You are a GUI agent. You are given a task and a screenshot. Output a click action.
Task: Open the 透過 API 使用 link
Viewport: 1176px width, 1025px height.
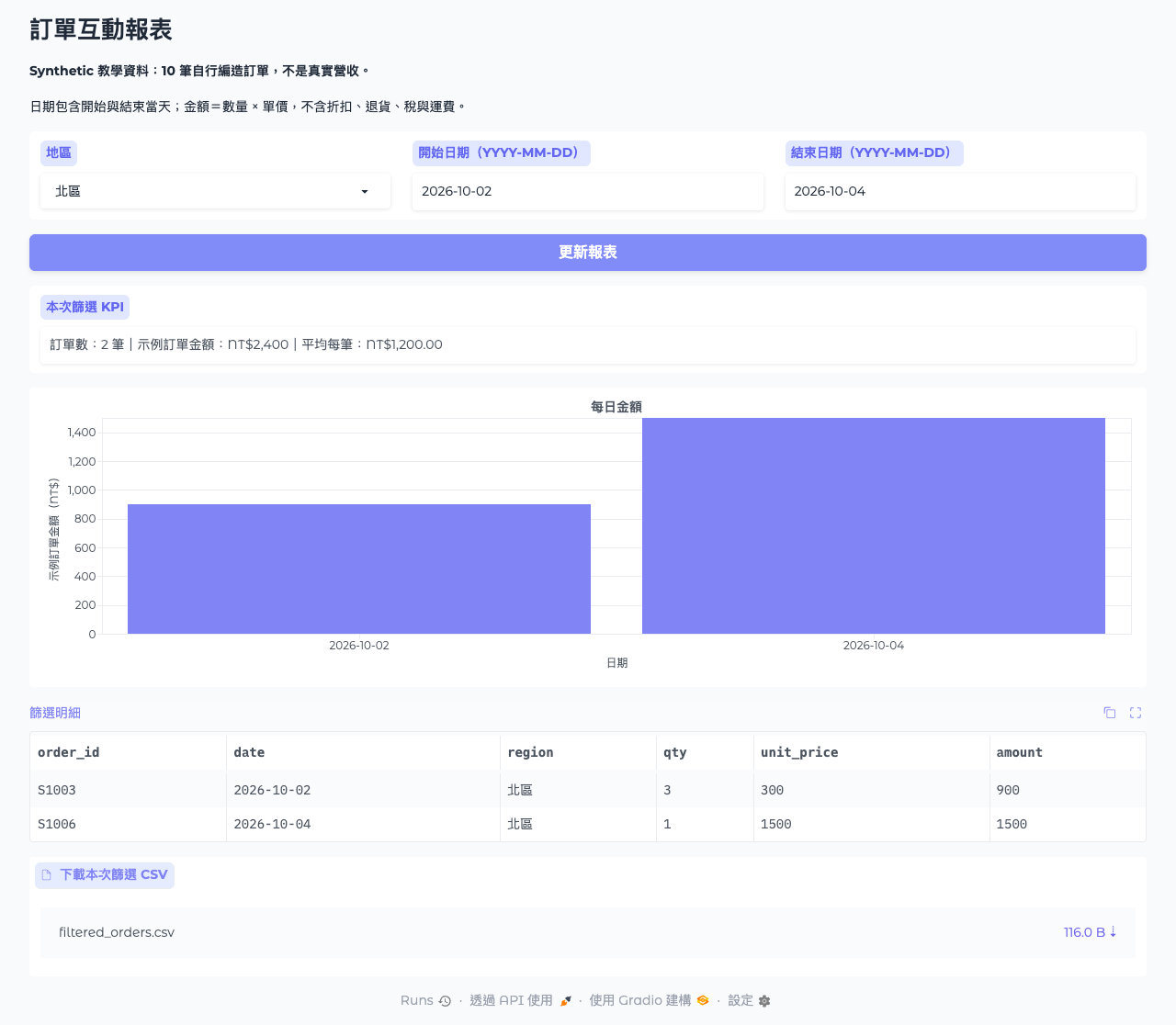click(x=520, y=1000)
